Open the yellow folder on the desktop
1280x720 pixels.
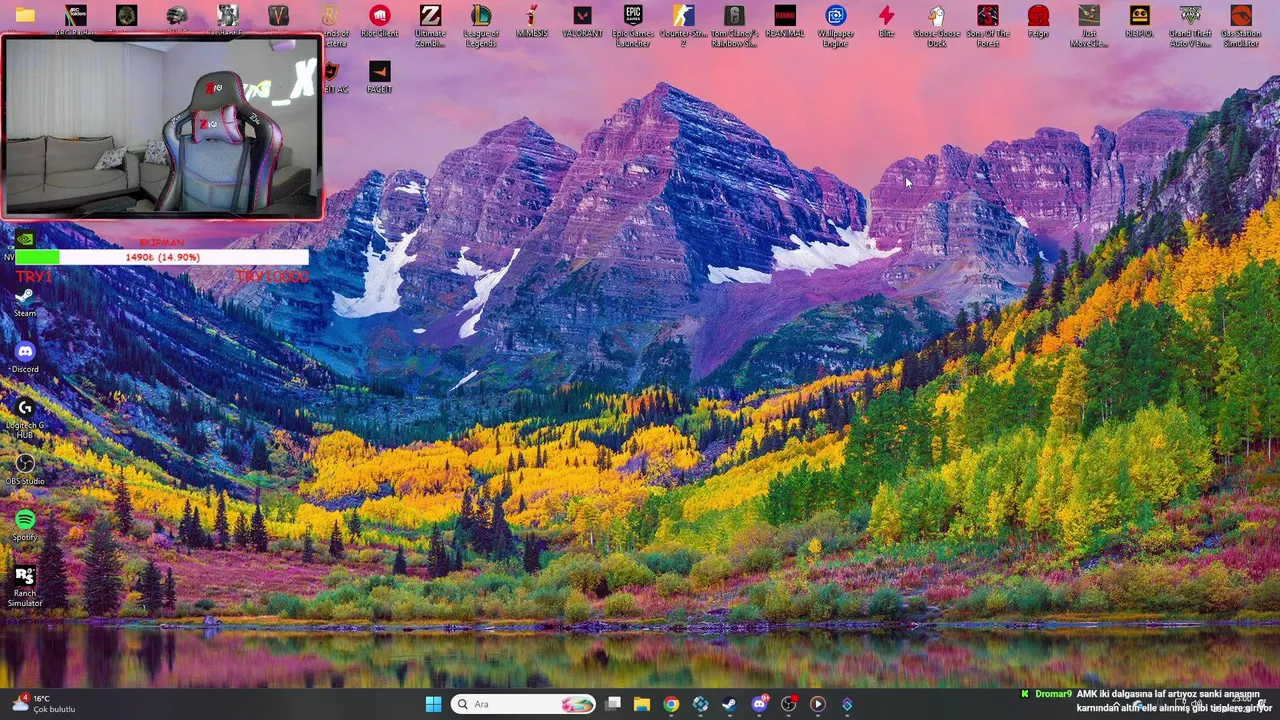click(x=25, y=15)
